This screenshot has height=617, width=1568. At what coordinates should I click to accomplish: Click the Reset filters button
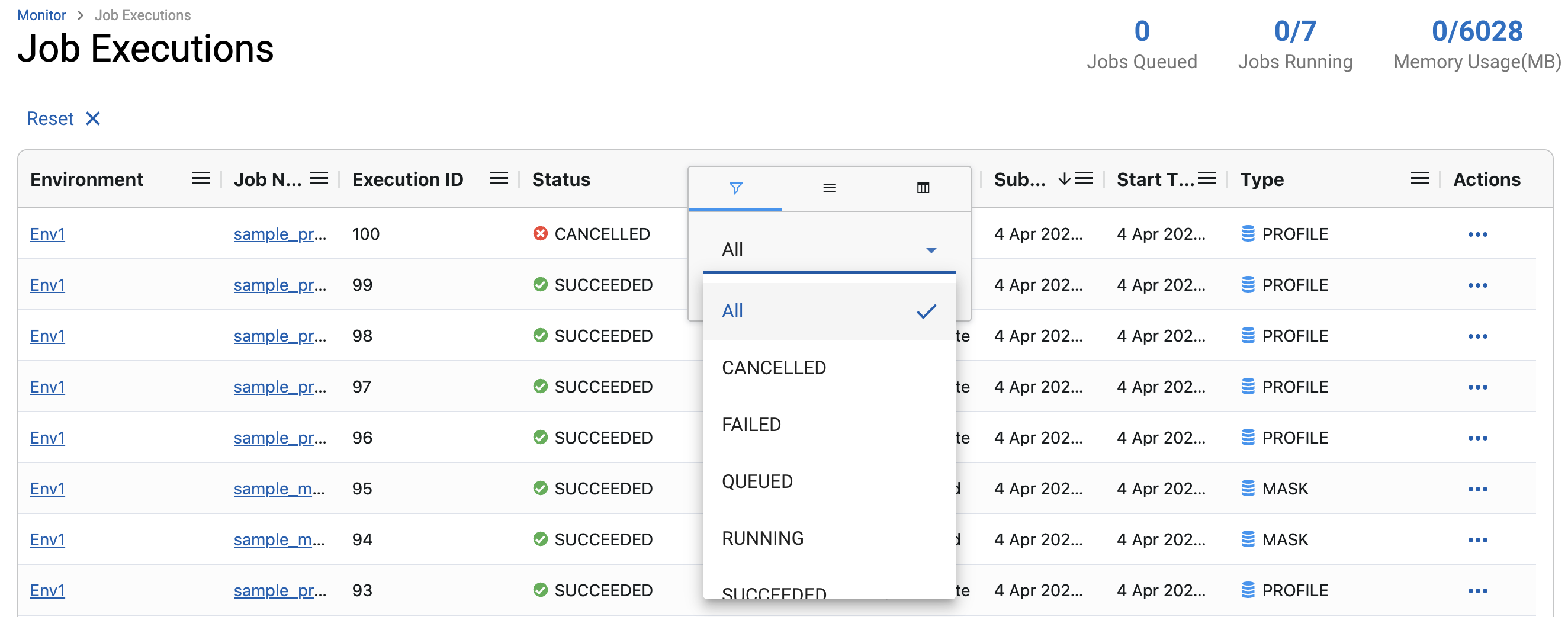click(63, 118)
